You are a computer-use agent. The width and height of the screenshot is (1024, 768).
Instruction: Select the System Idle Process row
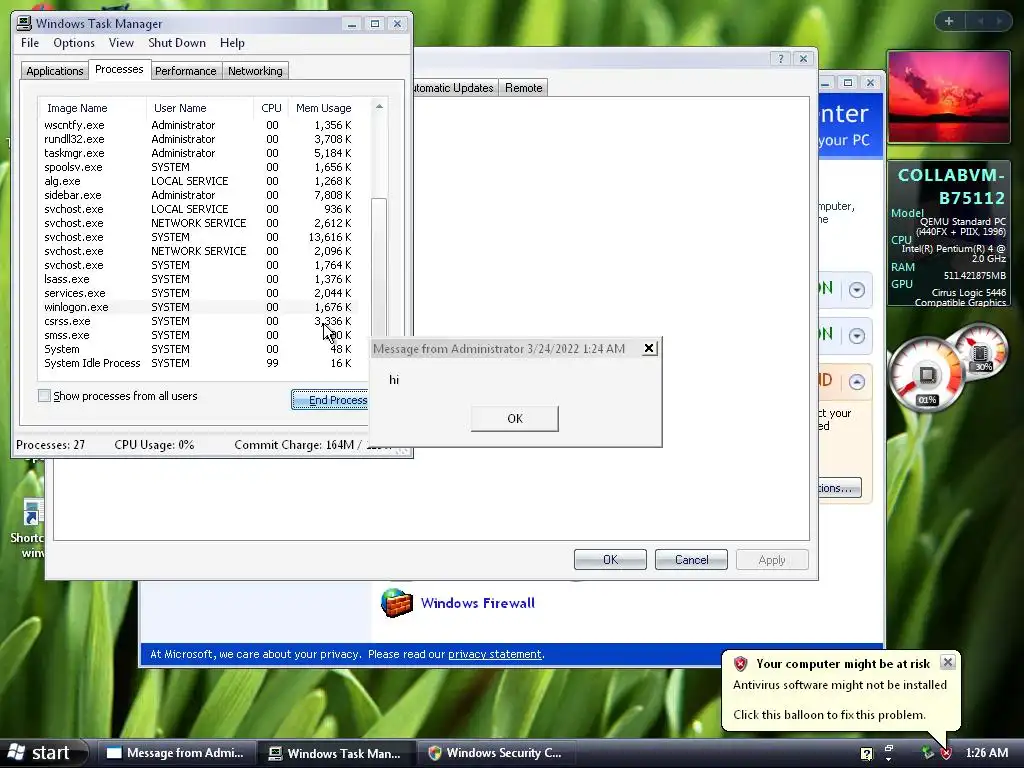coord(198,363)
